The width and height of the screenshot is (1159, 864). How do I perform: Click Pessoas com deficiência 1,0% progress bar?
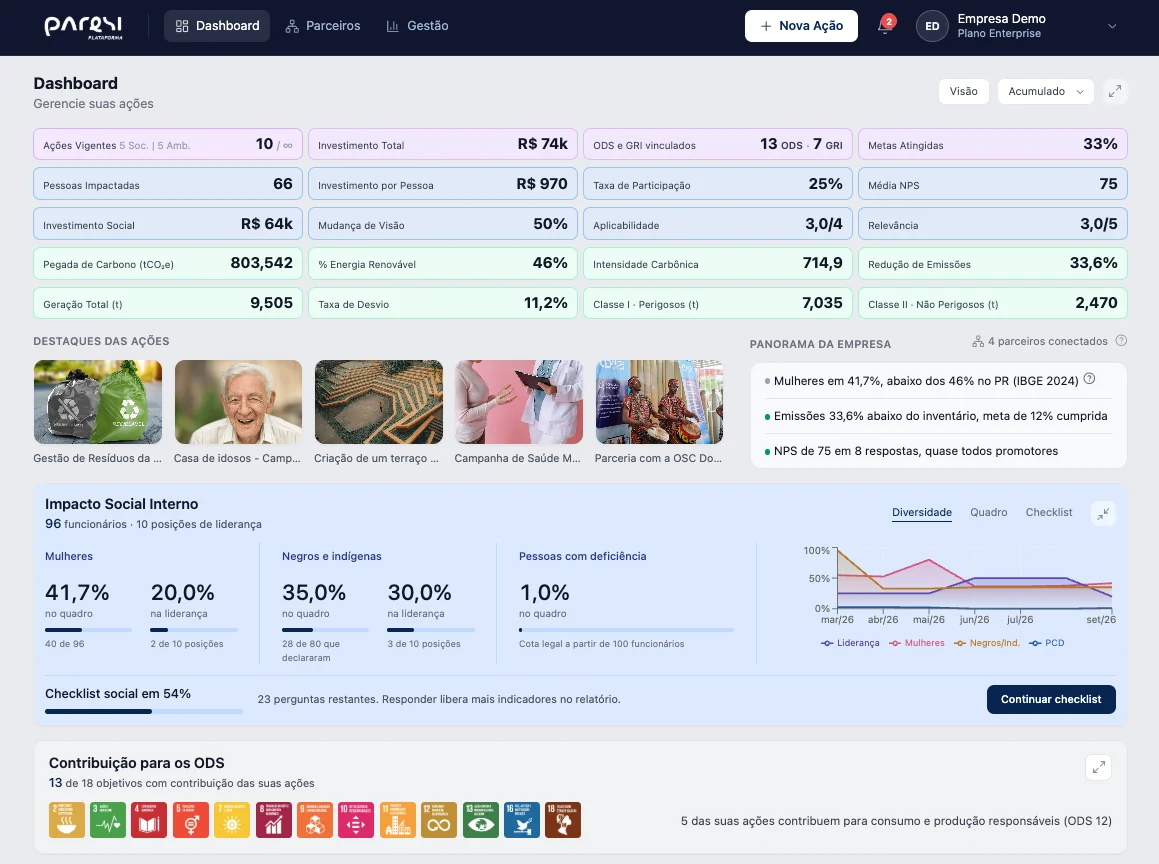[x=626, y=630]
